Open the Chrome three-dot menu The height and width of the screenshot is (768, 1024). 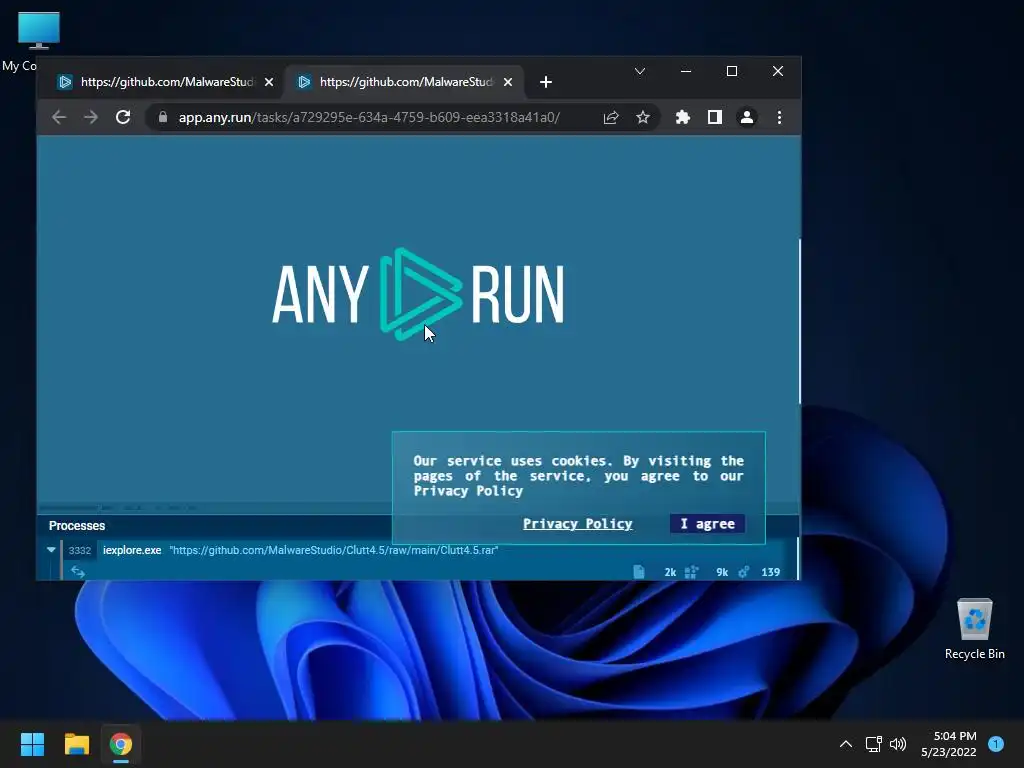(x=779, y=118)
